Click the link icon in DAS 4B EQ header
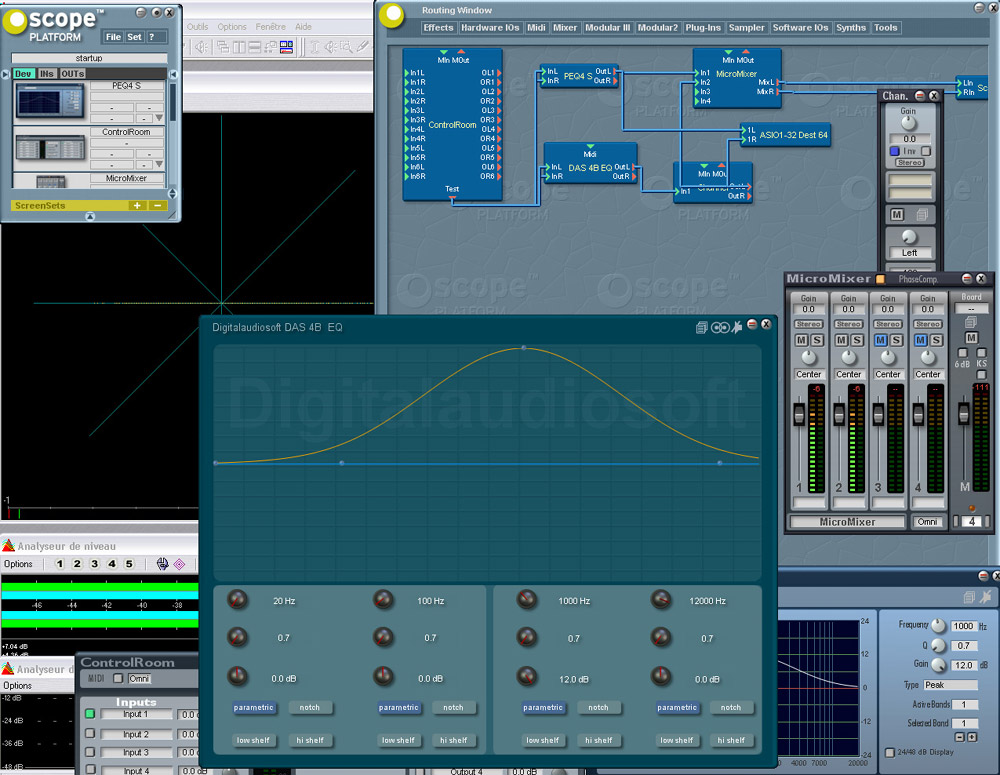Viewport: 1000px width, 775px height. point(720,327)
